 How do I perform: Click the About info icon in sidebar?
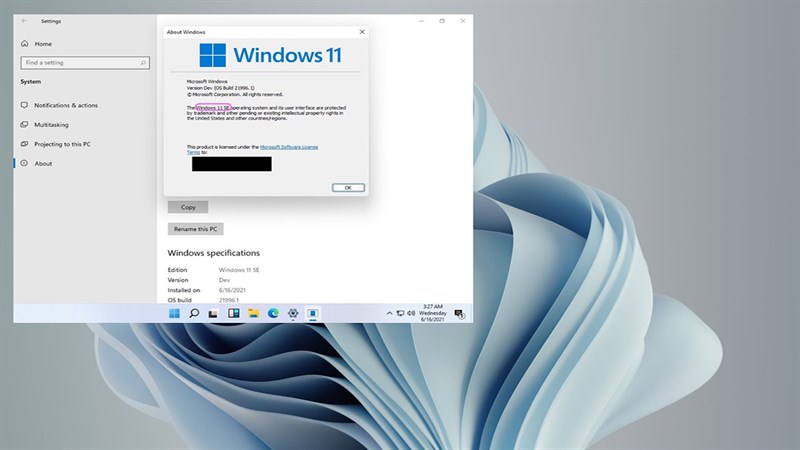24,163
